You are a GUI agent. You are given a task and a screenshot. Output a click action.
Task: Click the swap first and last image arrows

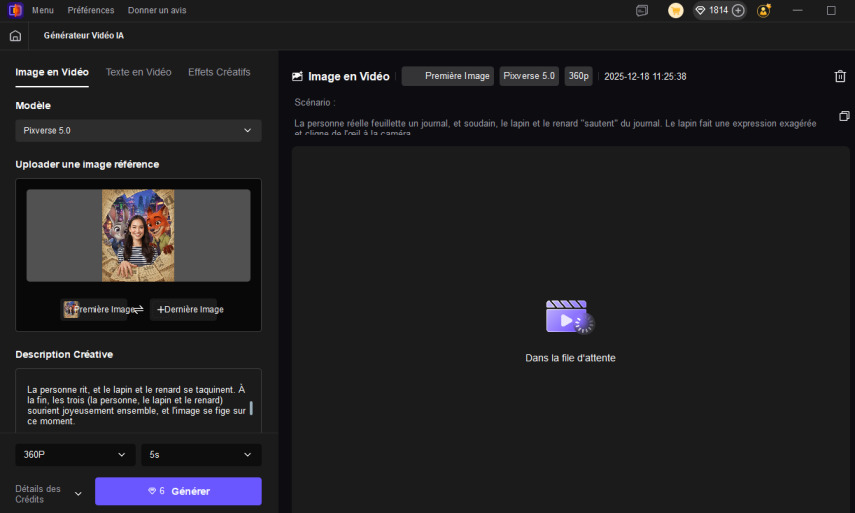(139, 310)
